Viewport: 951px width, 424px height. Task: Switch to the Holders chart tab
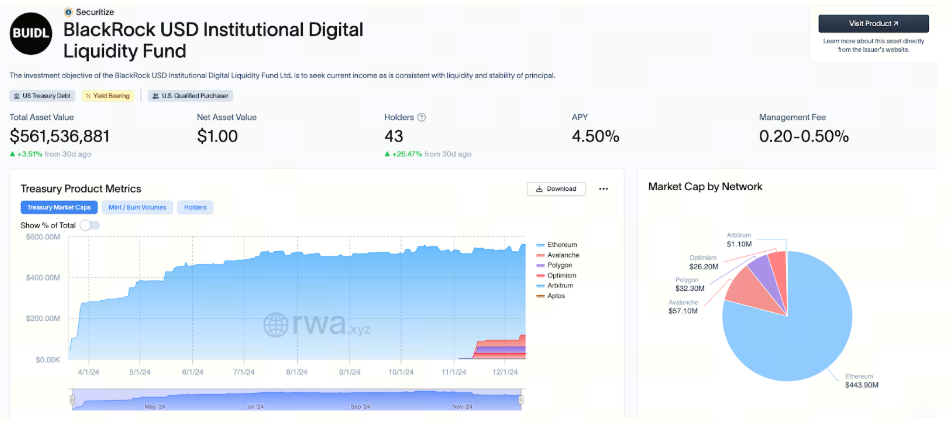click(195, 207)
